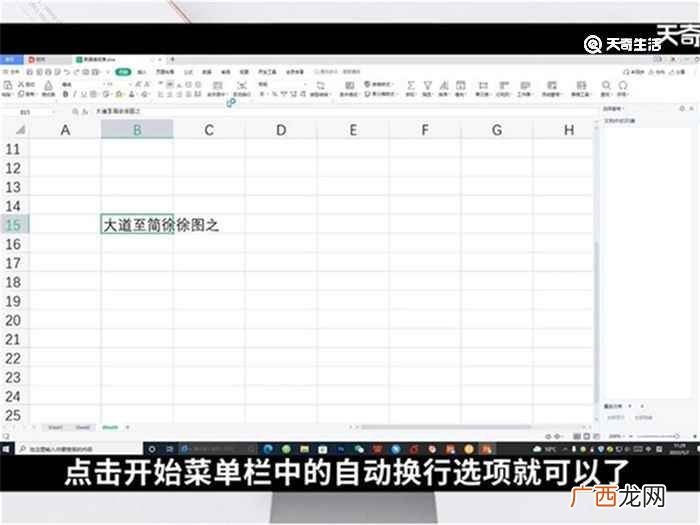Click cell B15 containing 大道至简徐徐图之
Image resolution: width=700 pixels, height=525 pixels.
point(137,225)
